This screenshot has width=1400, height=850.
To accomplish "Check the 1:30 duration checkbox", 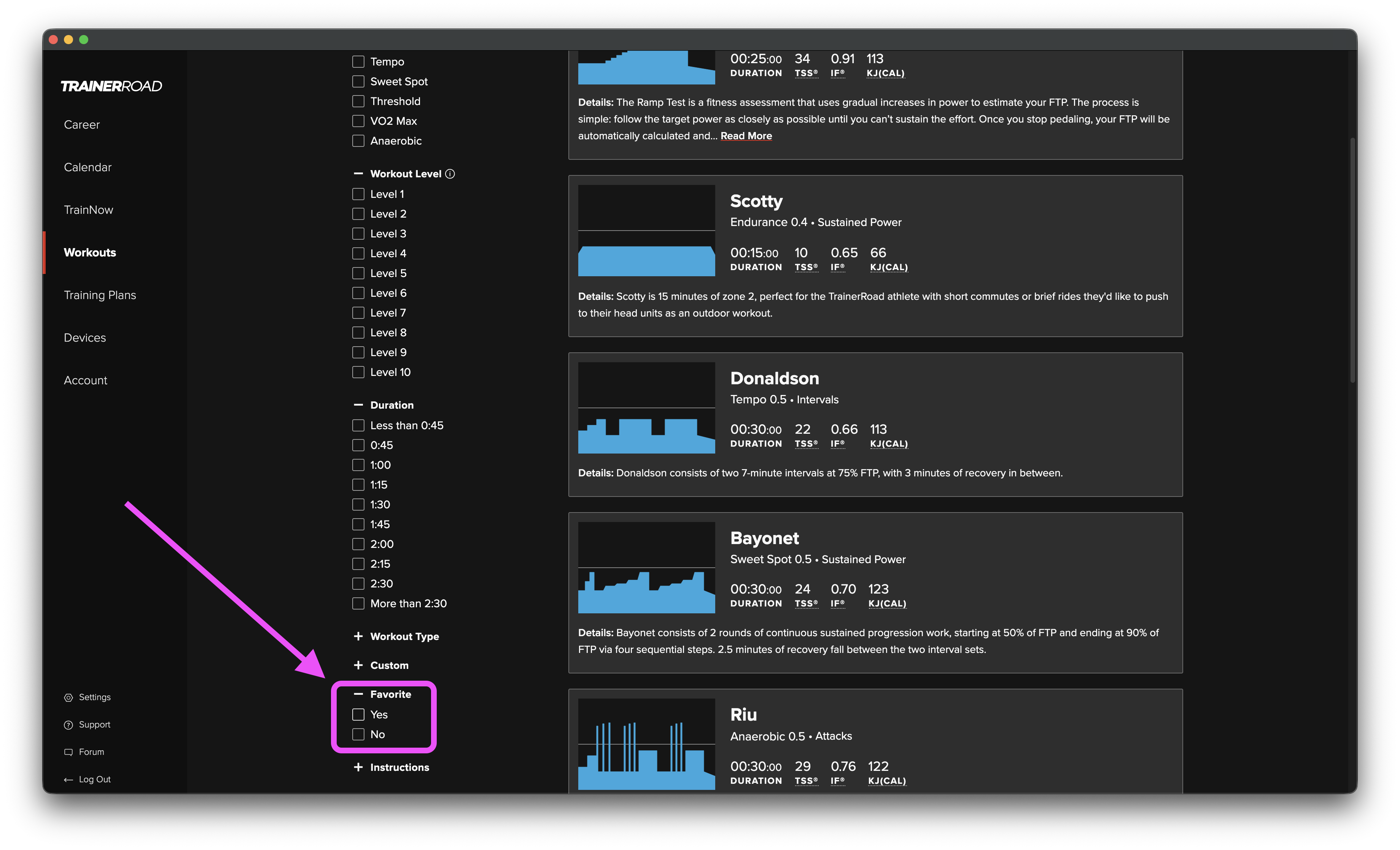I will [358, 505].
